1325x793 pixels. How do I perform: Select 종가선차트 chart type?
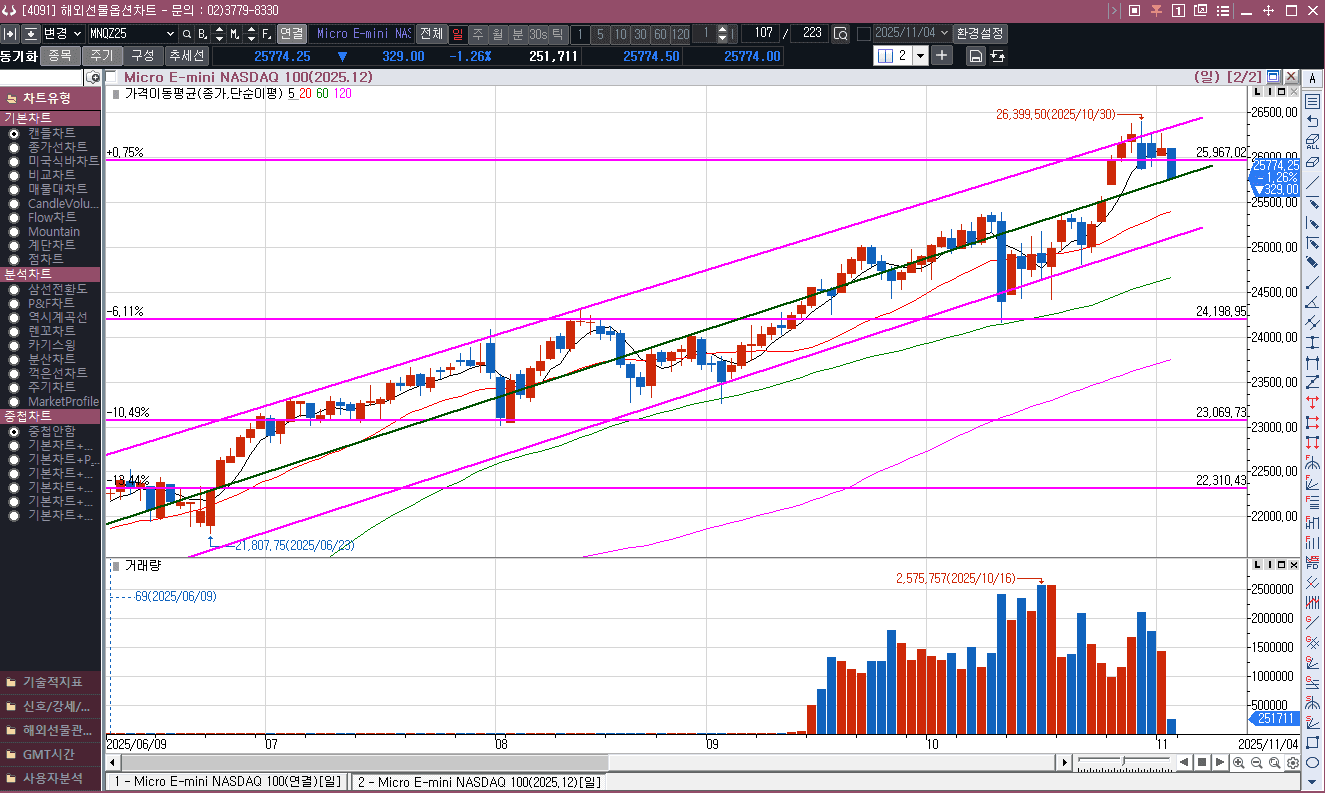[57, 147]
